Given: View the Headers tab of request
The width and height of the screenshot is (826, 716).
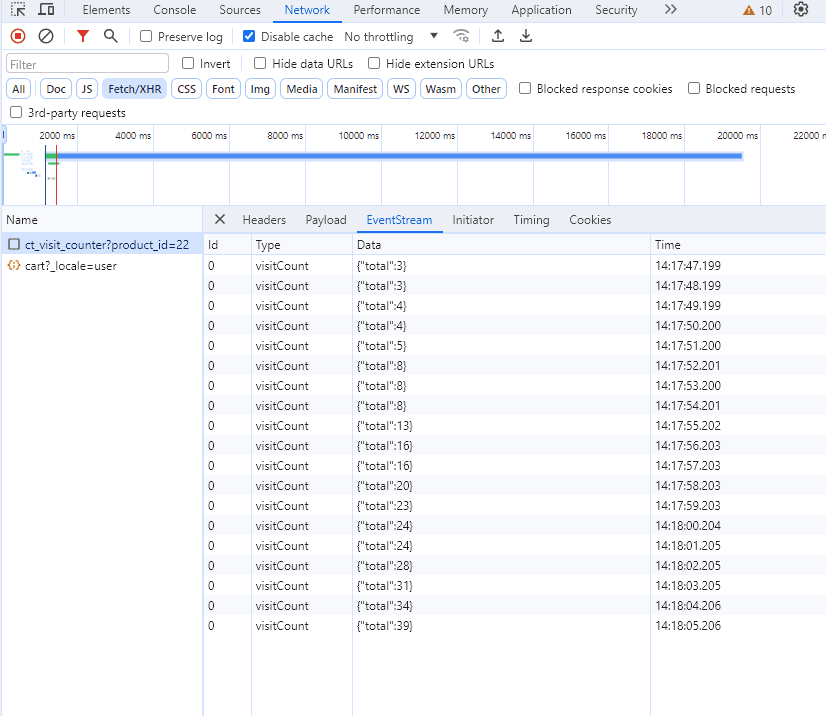Looking at the screenshot, I should [264, 220].
